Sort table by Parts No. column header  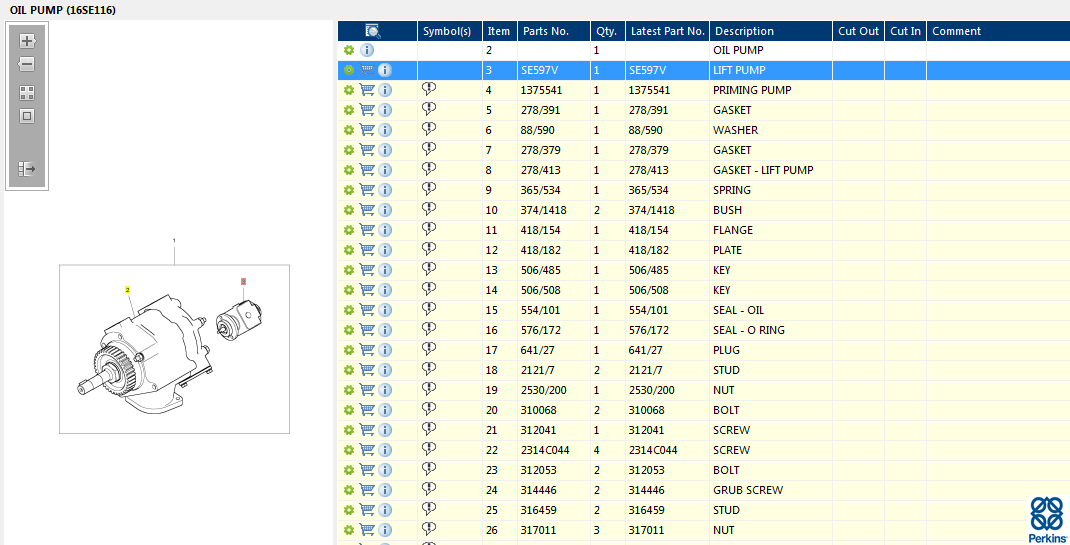pos(545,31)
